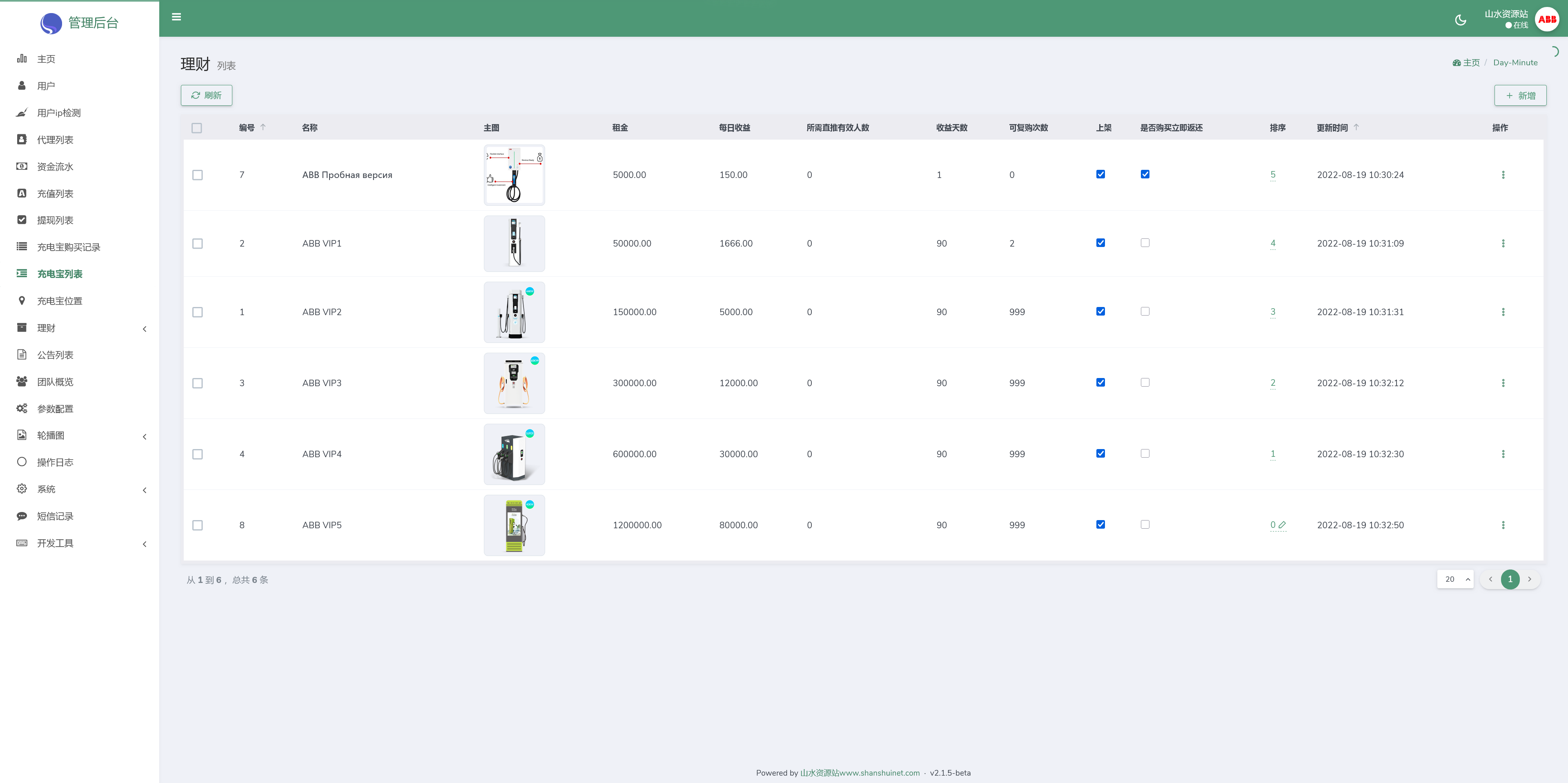Select the ABB VIP3 row checkbox
The image size is (1568, 783).
pos(197,383)
